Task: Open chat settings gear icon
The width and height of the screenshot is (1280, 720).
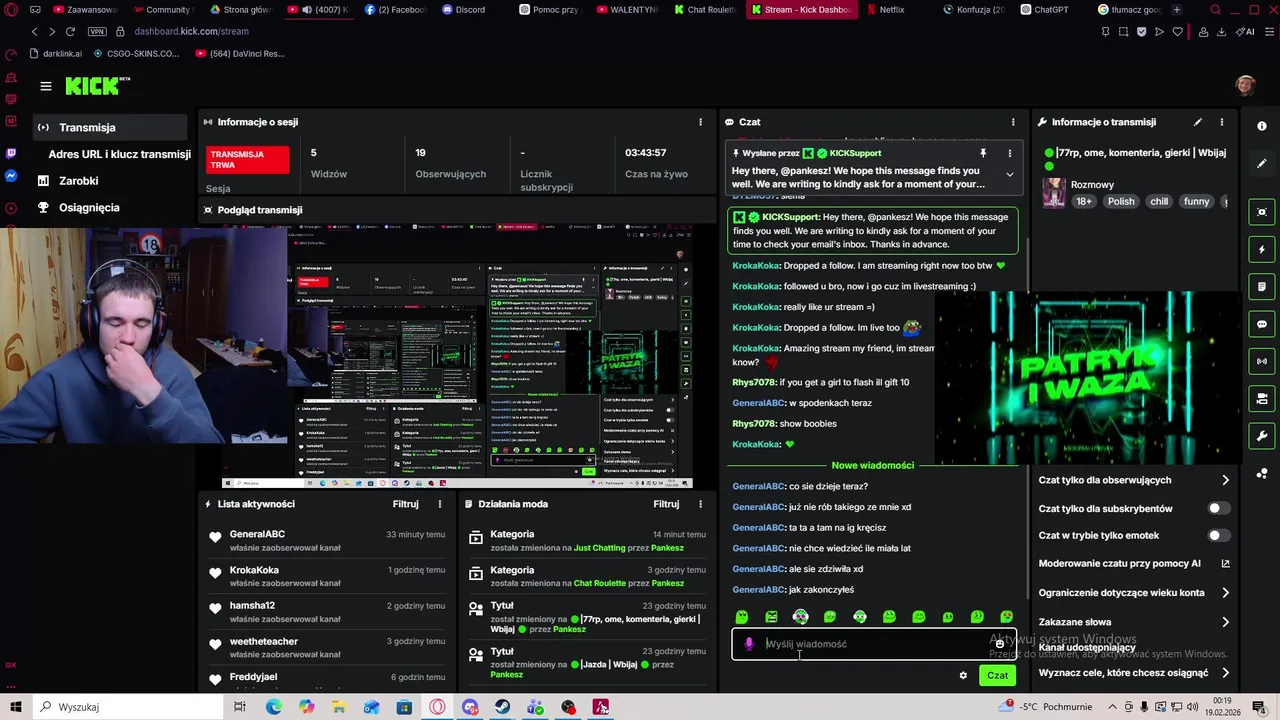Action: pos(963,676)
